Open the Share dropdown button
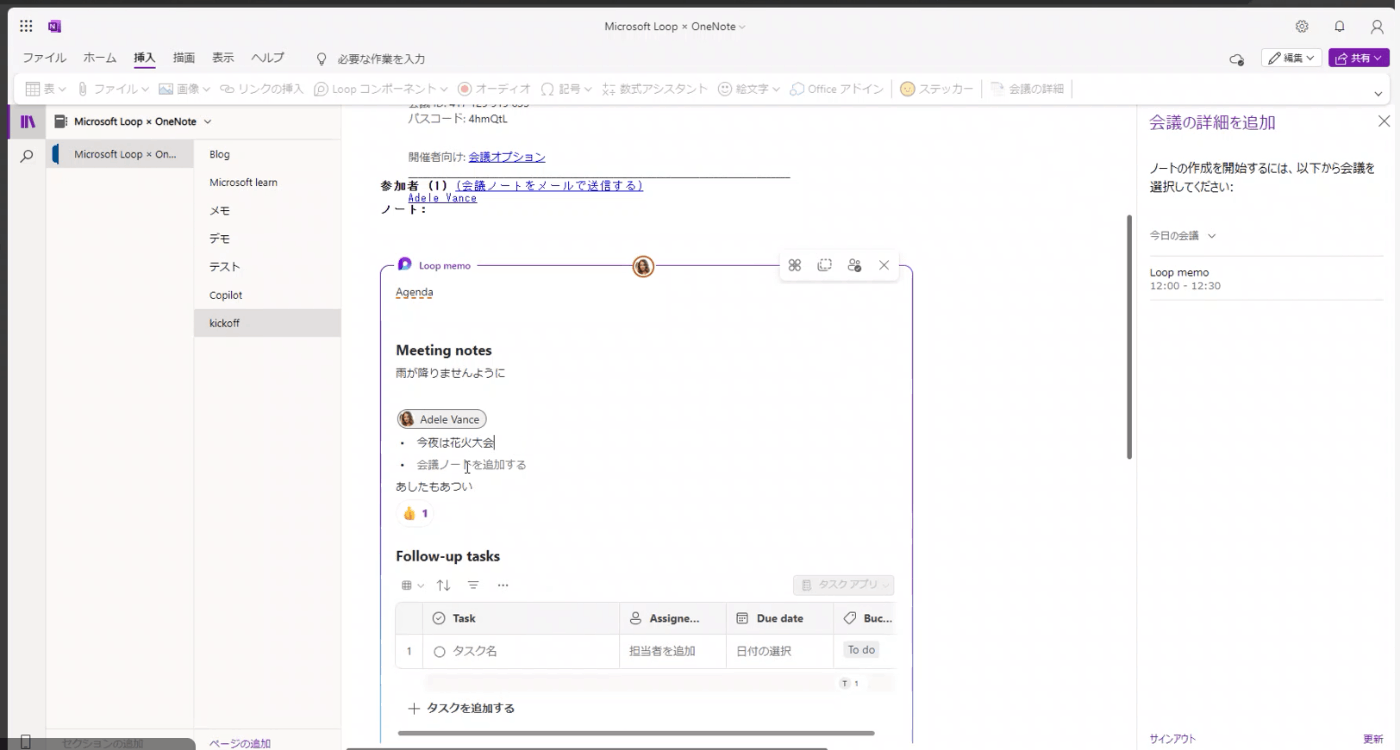Screen dimensions: 1400x750 point(1358,58)
